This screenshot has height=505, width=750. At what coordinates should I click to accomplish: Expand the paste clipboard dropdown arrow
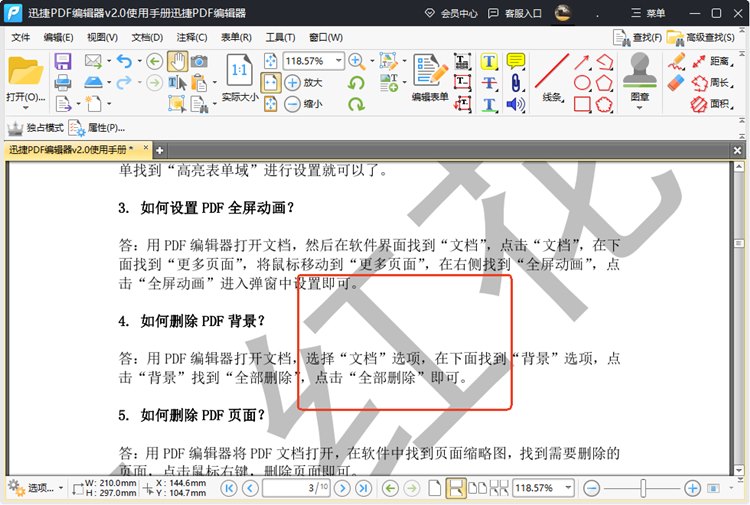pyautogui.click(x=214, y=83)
